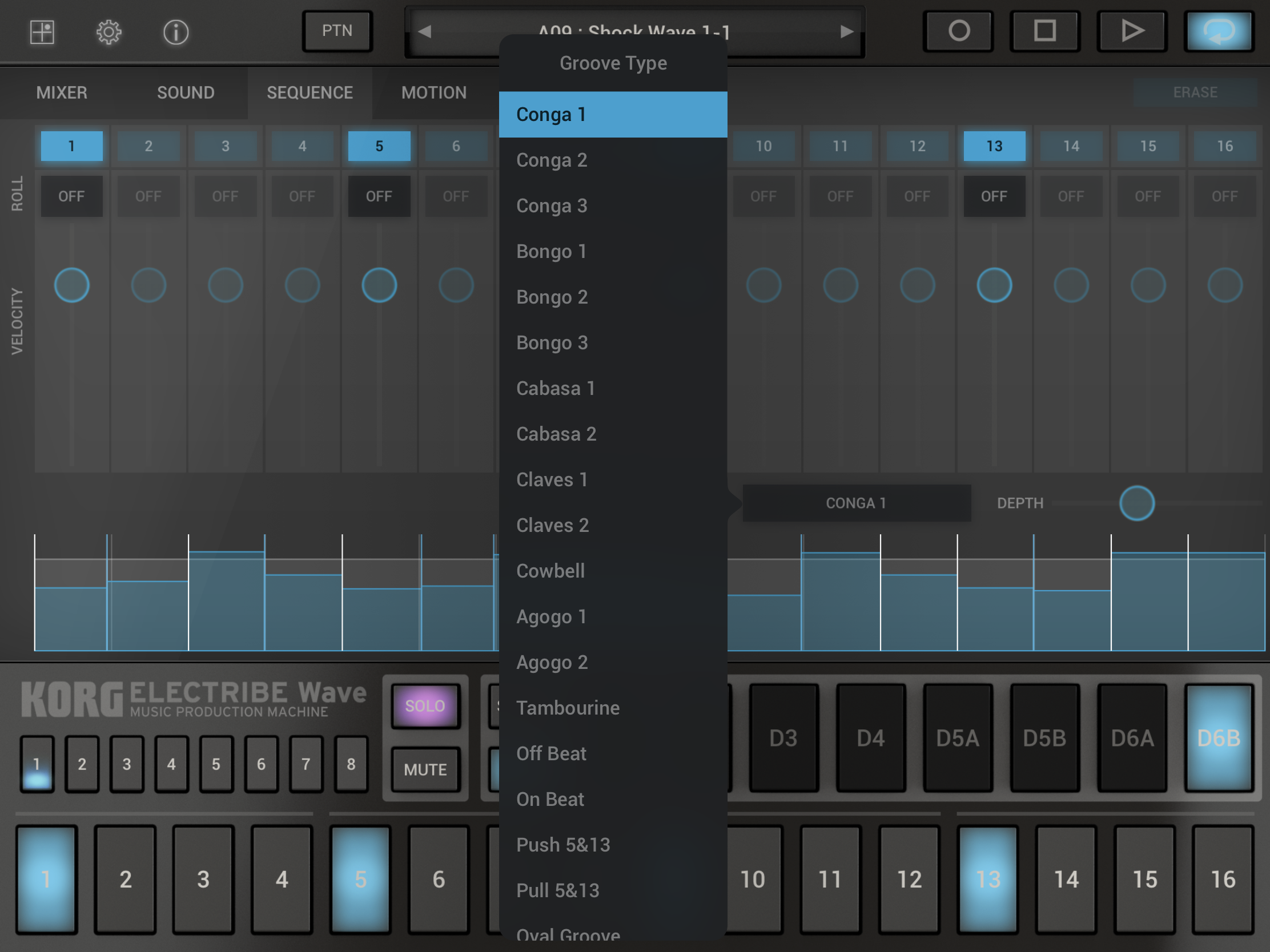Pick the Agogo 2 groove type
Image resolution: width=1270 pixels, height=952 pixels.
tap(613, 662)
